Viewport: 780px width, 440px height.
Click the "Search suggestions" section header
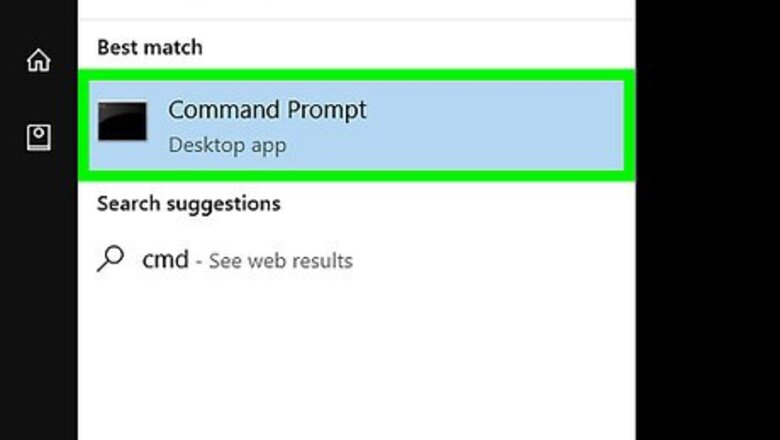[x=188, y=204]
